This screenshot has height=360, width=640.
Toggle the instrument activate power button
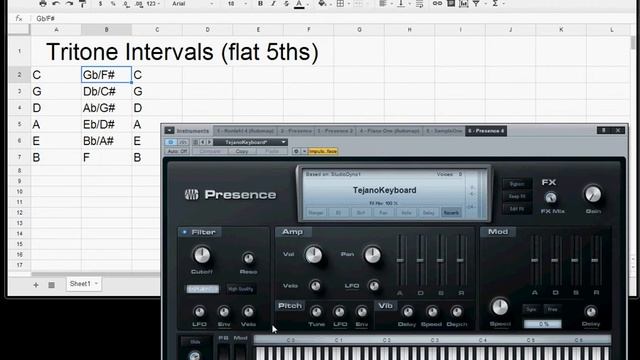coord(171,142)
